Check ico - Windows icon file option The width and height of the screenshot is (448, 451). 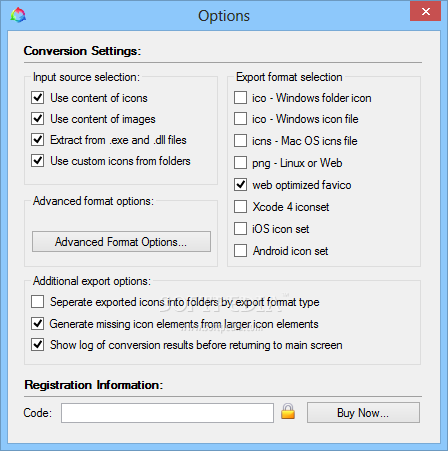coord(240,119)
